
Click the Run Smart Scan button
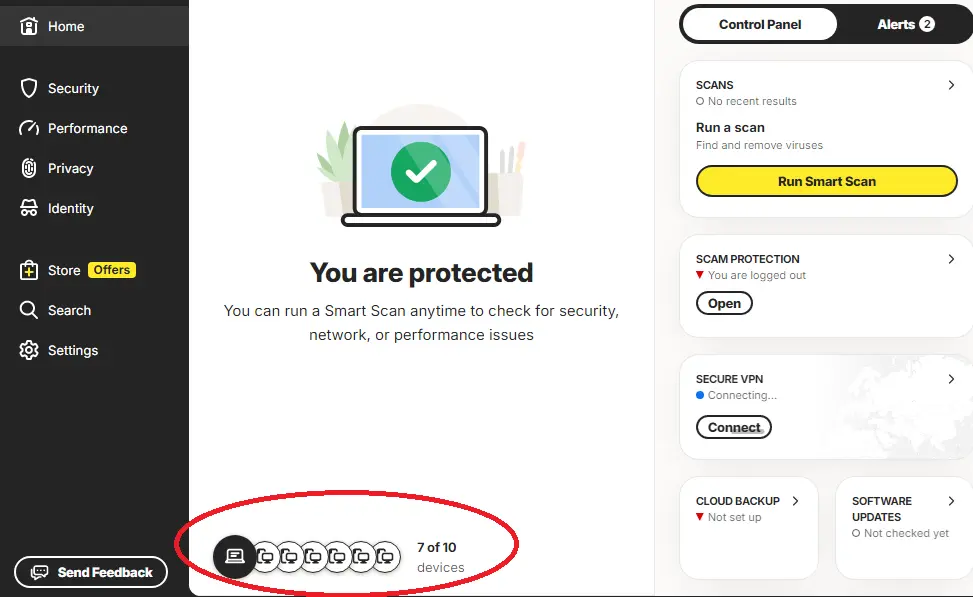(827, 181)
